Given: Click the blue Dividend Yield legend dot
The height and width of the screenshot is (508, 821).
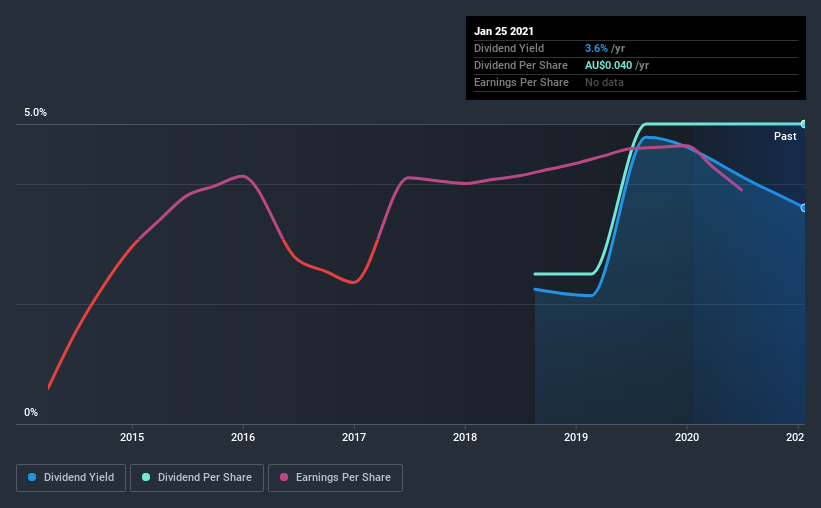Looking at the screenshot, I should 32,477.
